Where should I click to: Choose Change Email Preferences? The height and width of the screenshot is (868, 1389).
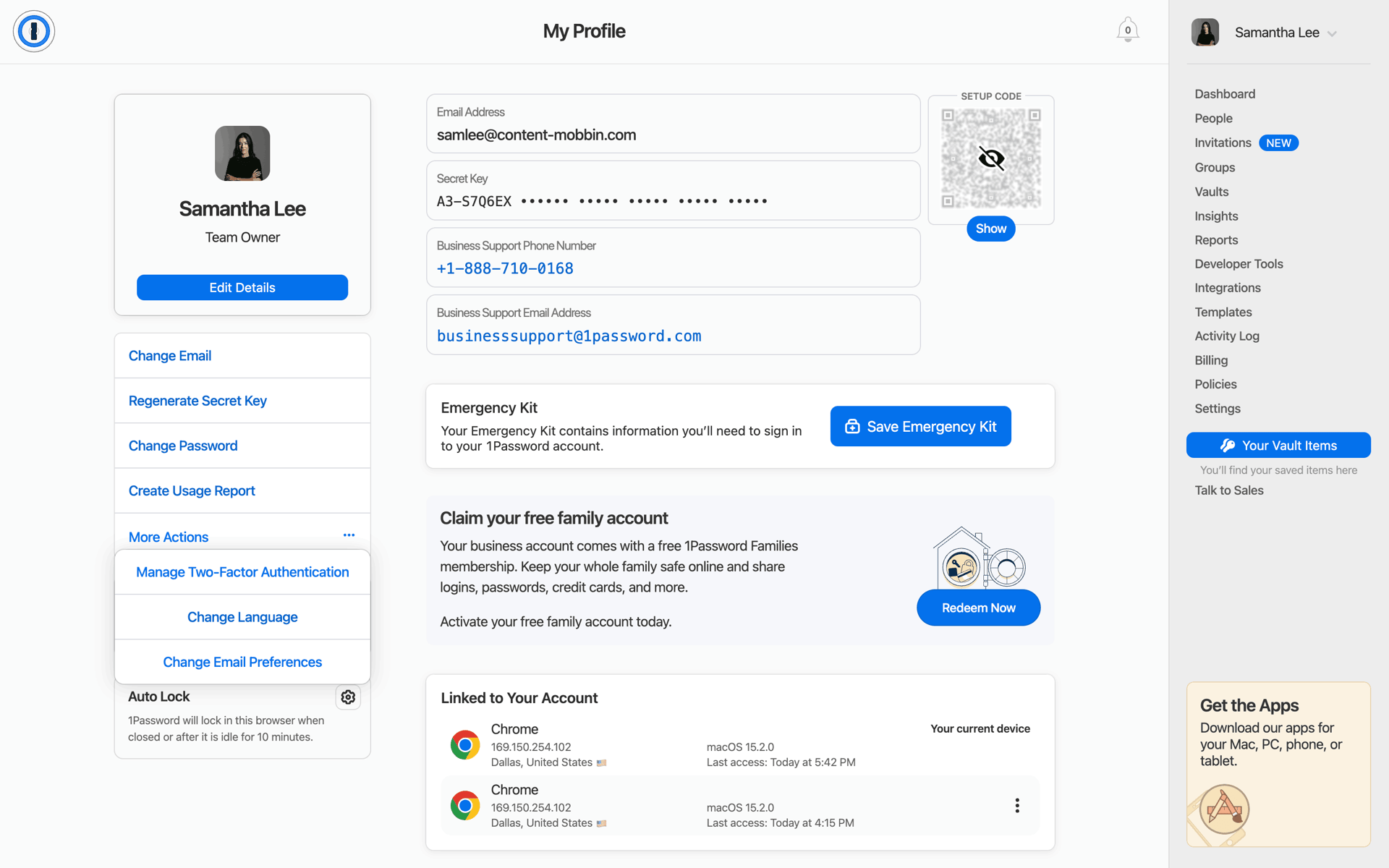(242, 662)
